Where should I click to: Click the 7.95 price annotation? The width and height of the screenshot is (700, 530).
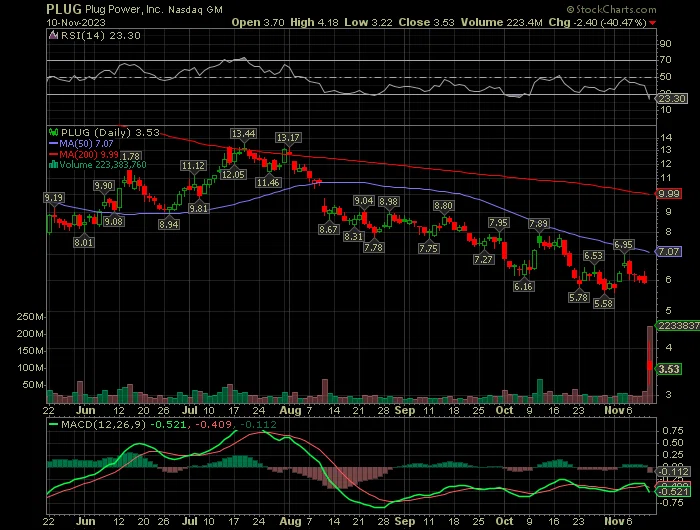coord(498,223)
